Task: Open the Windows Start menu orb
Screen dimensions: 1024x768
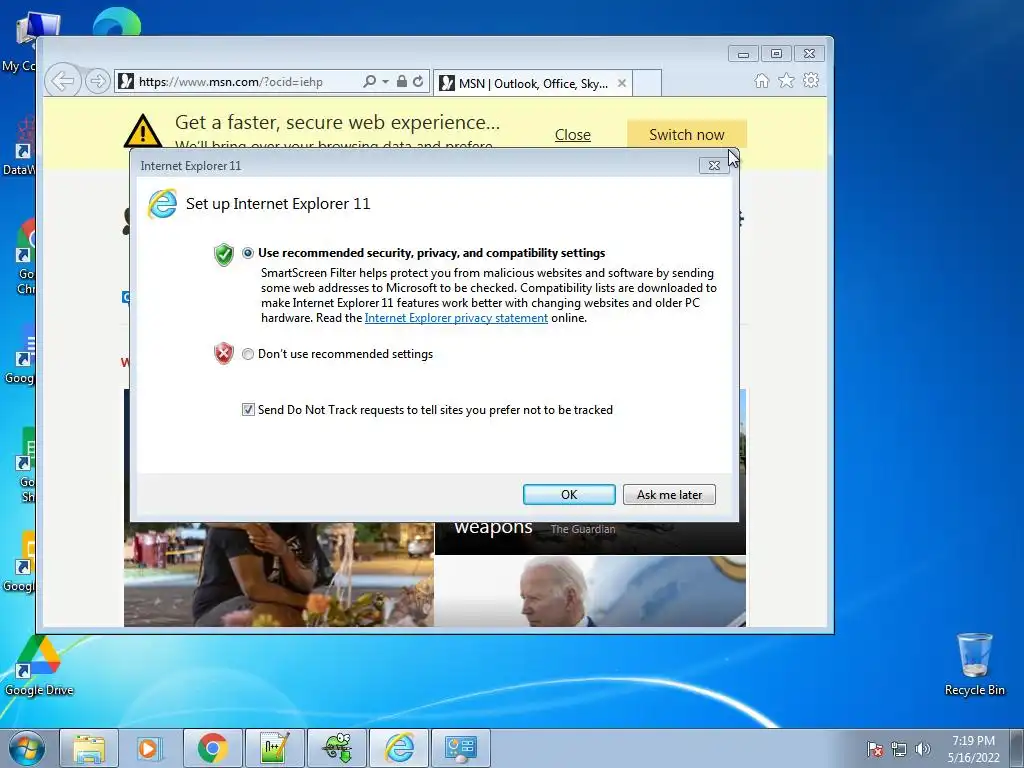Action: click(26, 748)
